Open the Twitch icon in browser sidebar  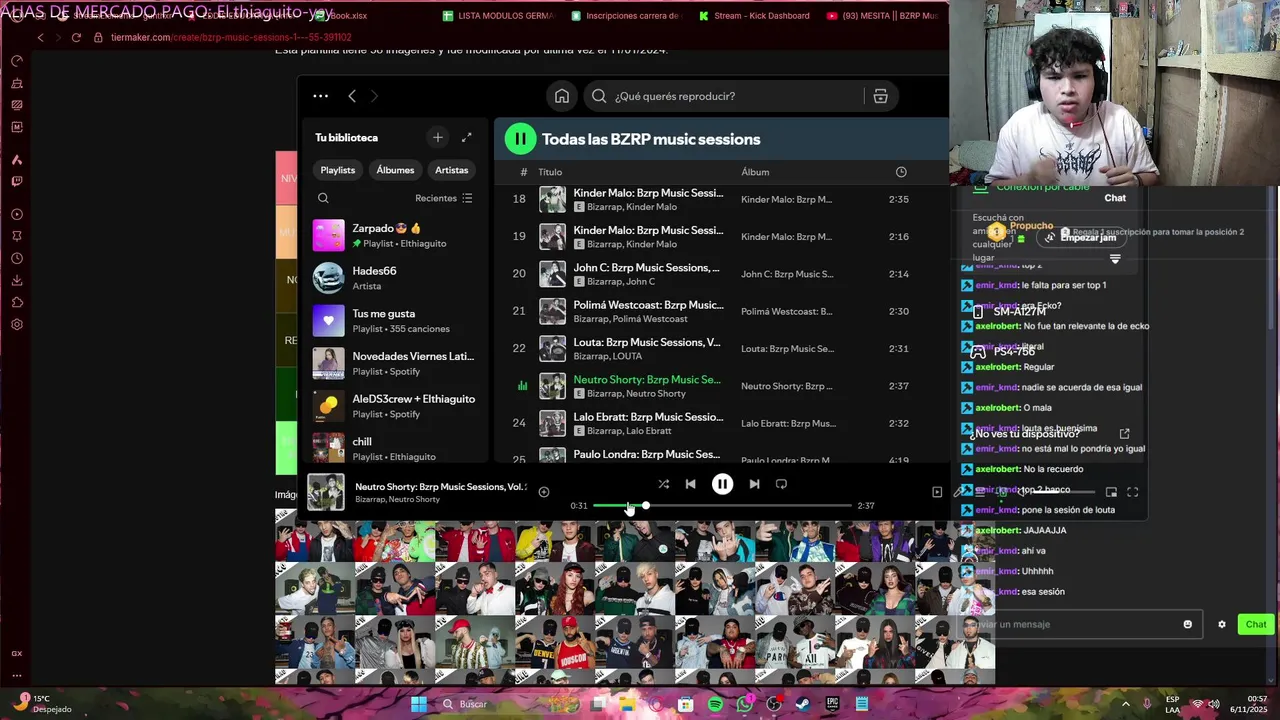click(x=17, y=181)
